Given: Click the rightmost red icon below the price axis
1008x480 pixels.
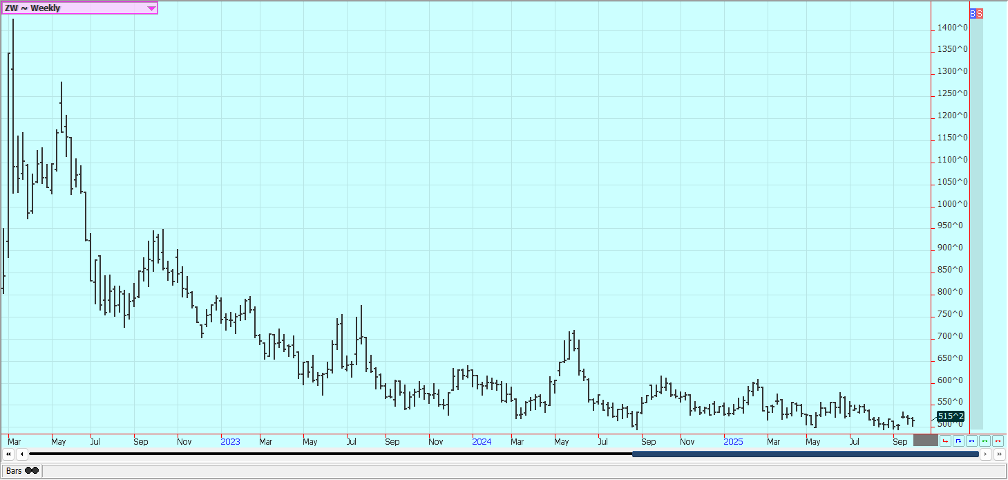Looking at the screenshot, I should point(997,441).
